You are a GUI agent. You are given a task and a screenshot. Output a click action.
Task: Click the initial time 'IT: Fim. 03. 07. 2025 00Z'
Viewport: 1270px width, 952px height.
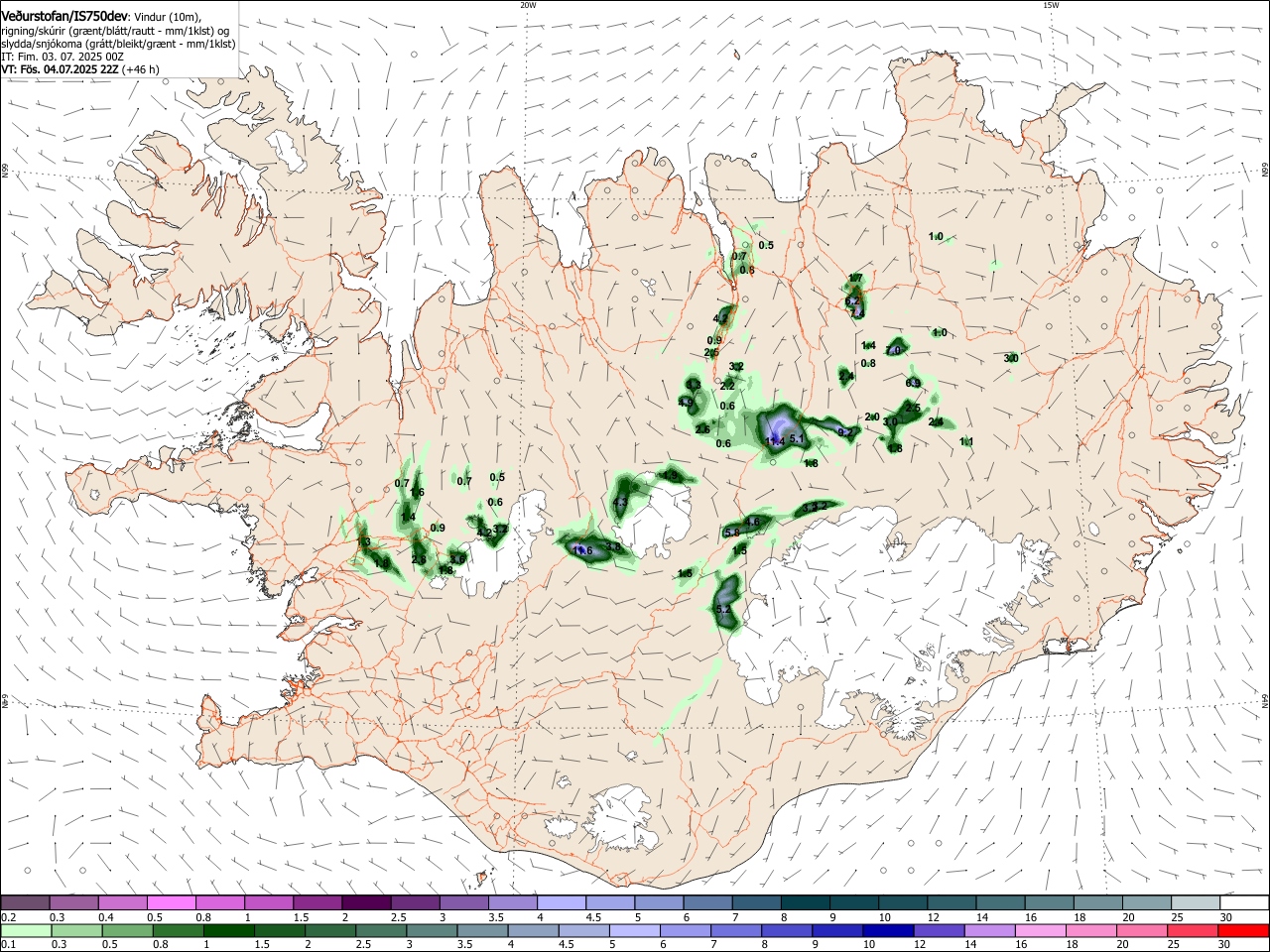click(63, 57)
